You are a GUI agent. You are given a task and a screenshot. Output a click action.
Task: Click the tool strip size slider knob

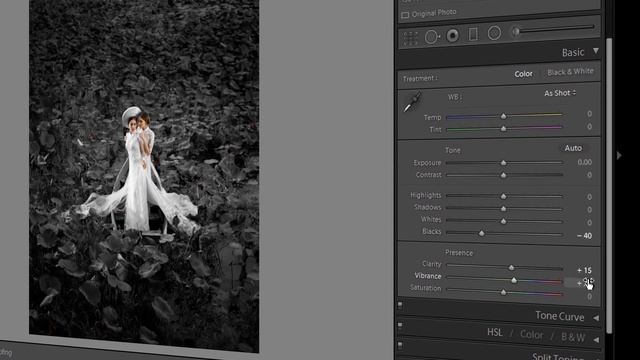516,31
